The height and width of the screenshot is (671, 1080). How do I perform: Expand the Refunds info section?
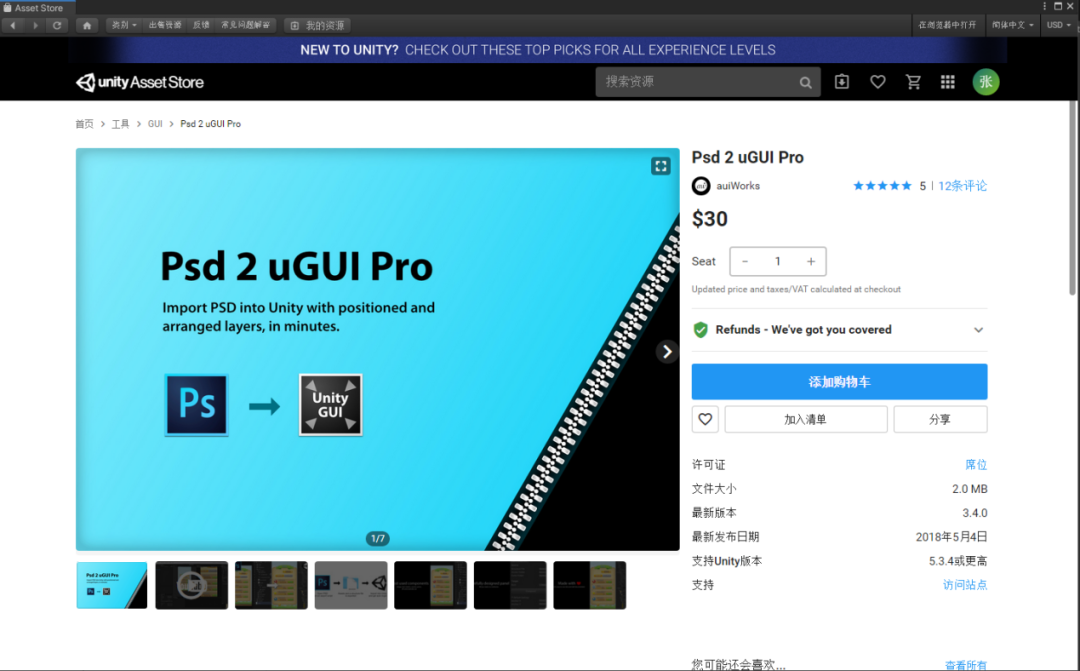tap(839, 330)
